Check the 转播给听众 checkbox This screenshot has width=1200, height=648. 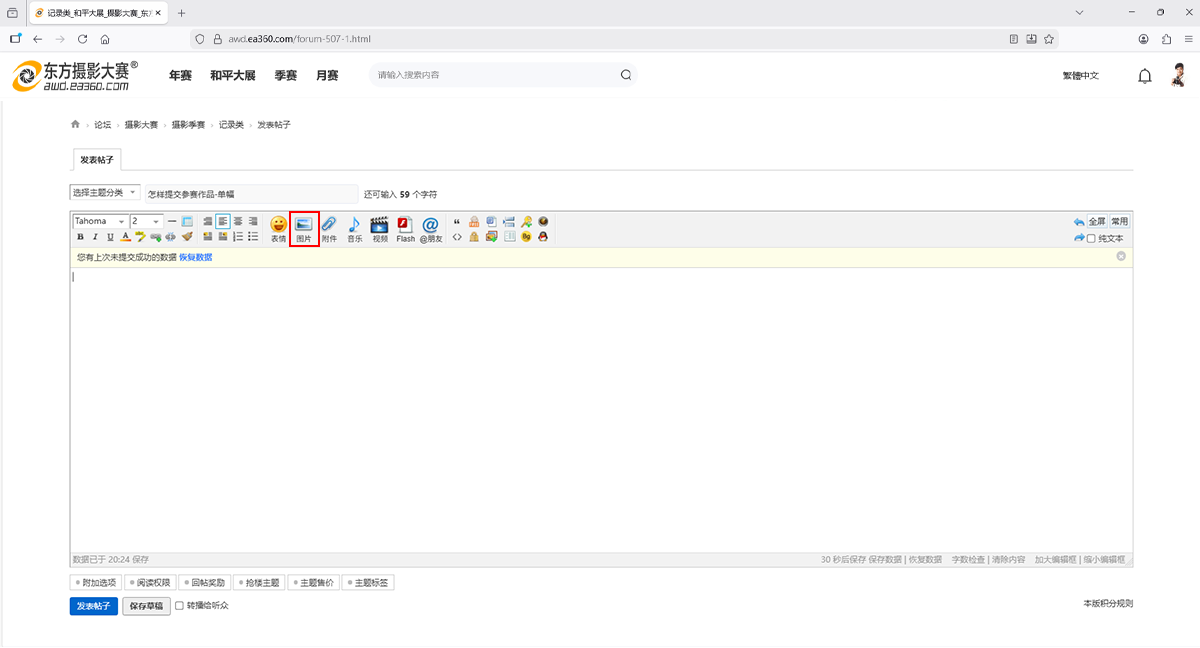(180, 605)
